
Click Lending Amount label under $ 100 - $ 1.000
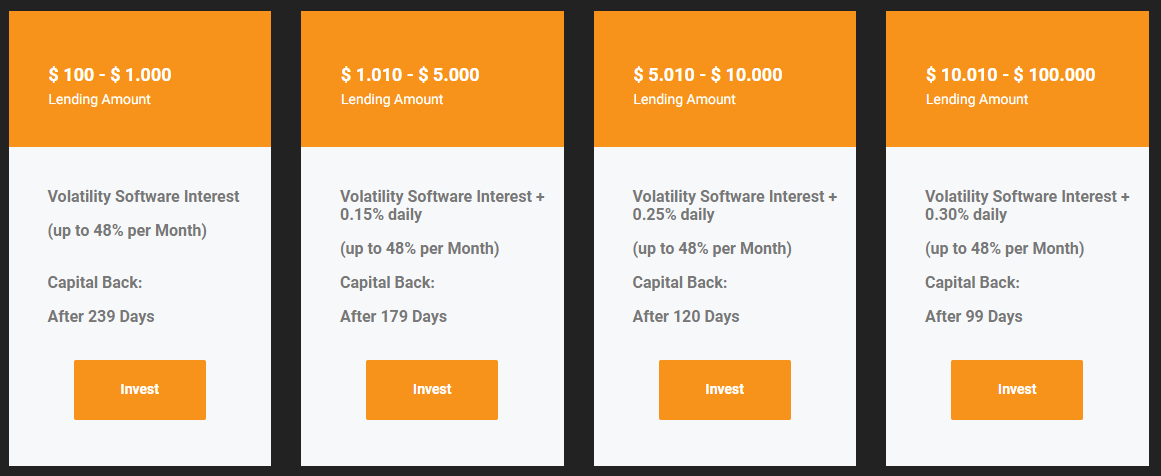click(99, 99)
